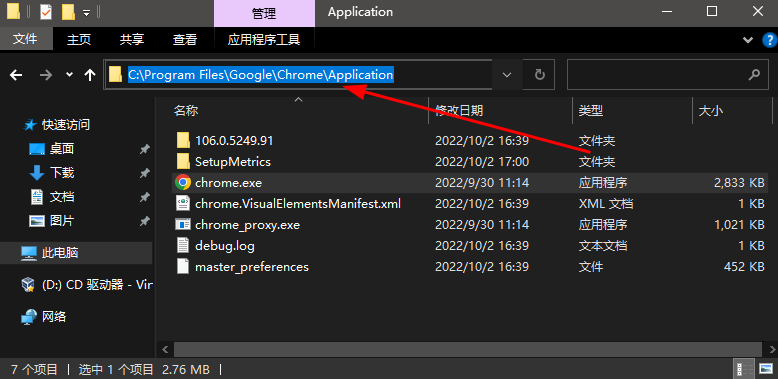Select the chrome.exe Chrome icon
The image size is (778, 379).
183,183
